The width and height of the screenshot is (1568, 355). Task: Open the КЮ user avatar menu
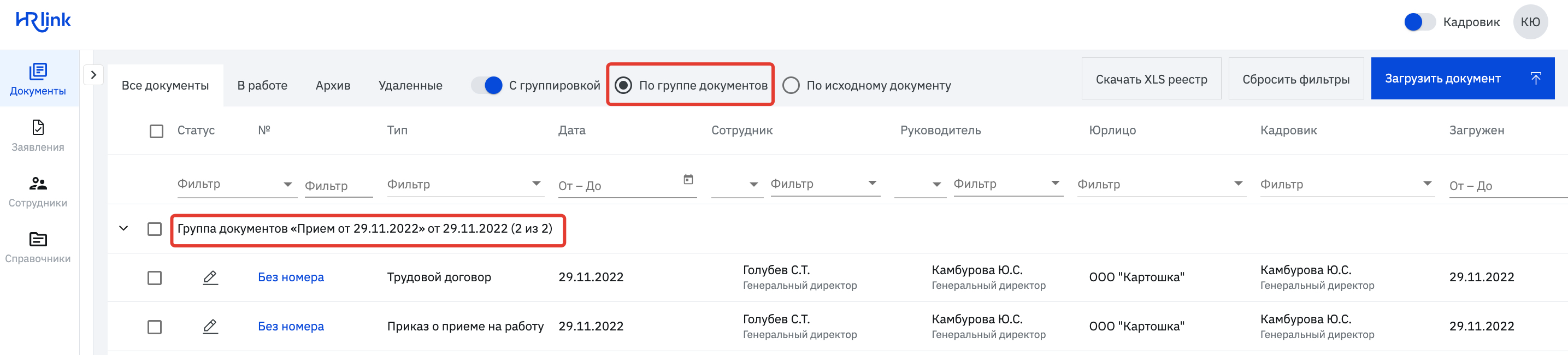click(x=1530, y=22)
